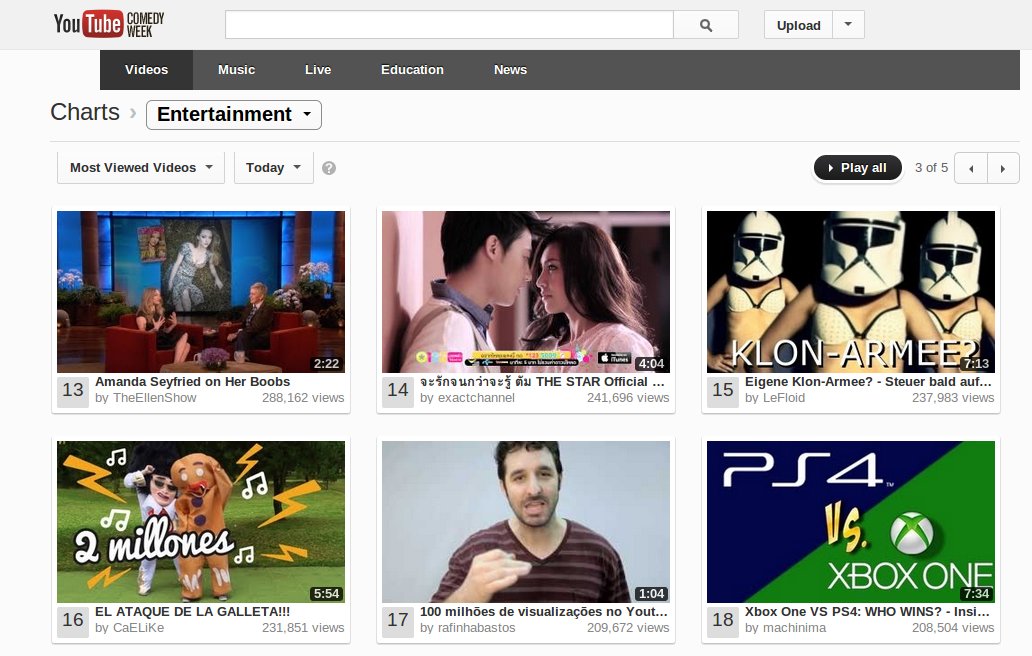Click the Upload button
The image size is (1032, 656).
coord(798,25)
